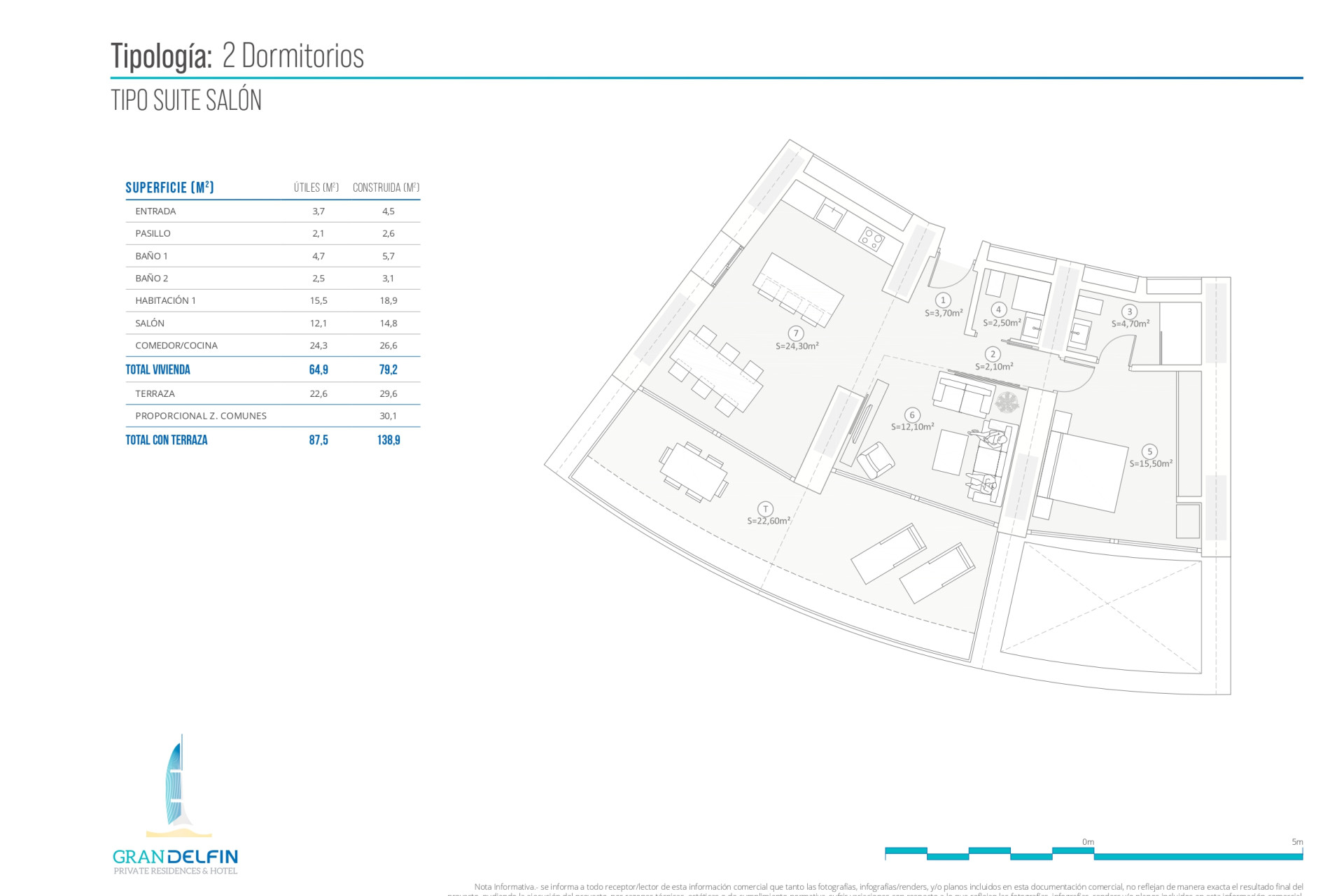The height and width of the screenshot is (896, 1344).
Task: Click the 64,9 total vivienda útiles value
Action: (x=318, y=370)
